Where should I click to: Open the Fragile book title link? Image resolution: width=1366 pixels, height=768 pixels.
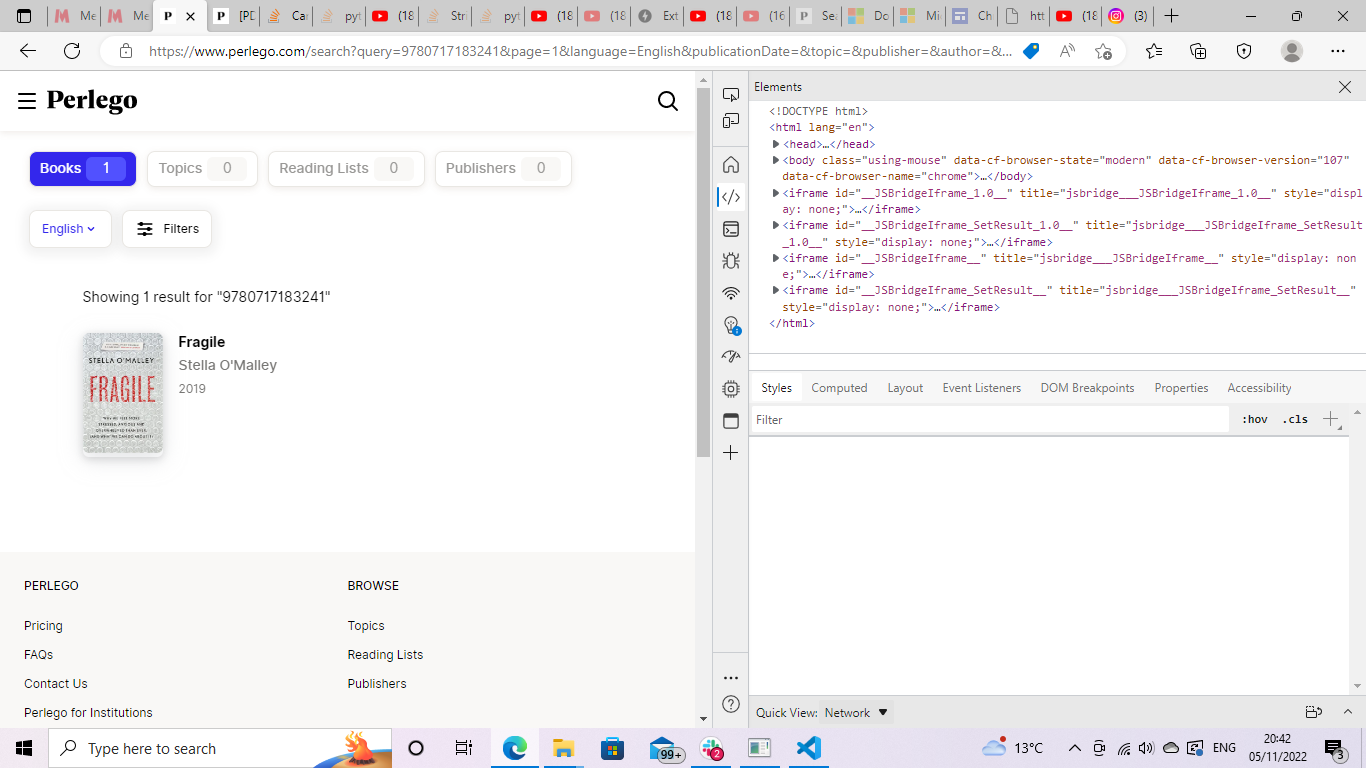tap(202, 342)
